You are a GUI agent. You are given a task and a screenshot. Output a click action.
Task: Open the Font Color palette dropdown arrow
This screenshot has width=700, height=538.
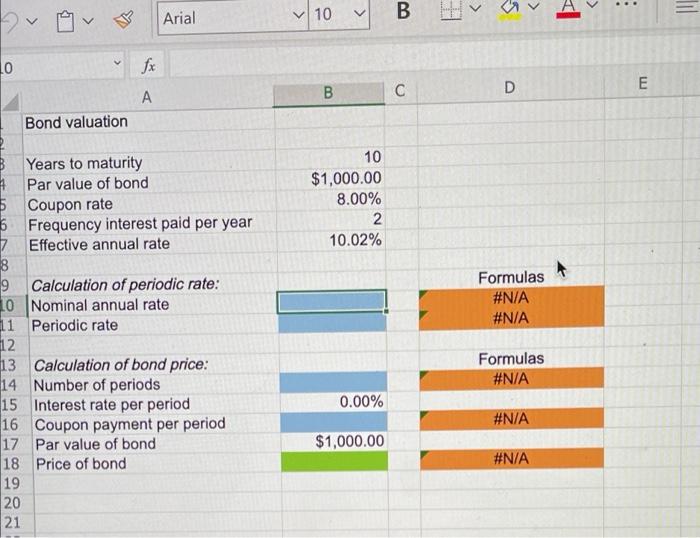click(592, 5)
